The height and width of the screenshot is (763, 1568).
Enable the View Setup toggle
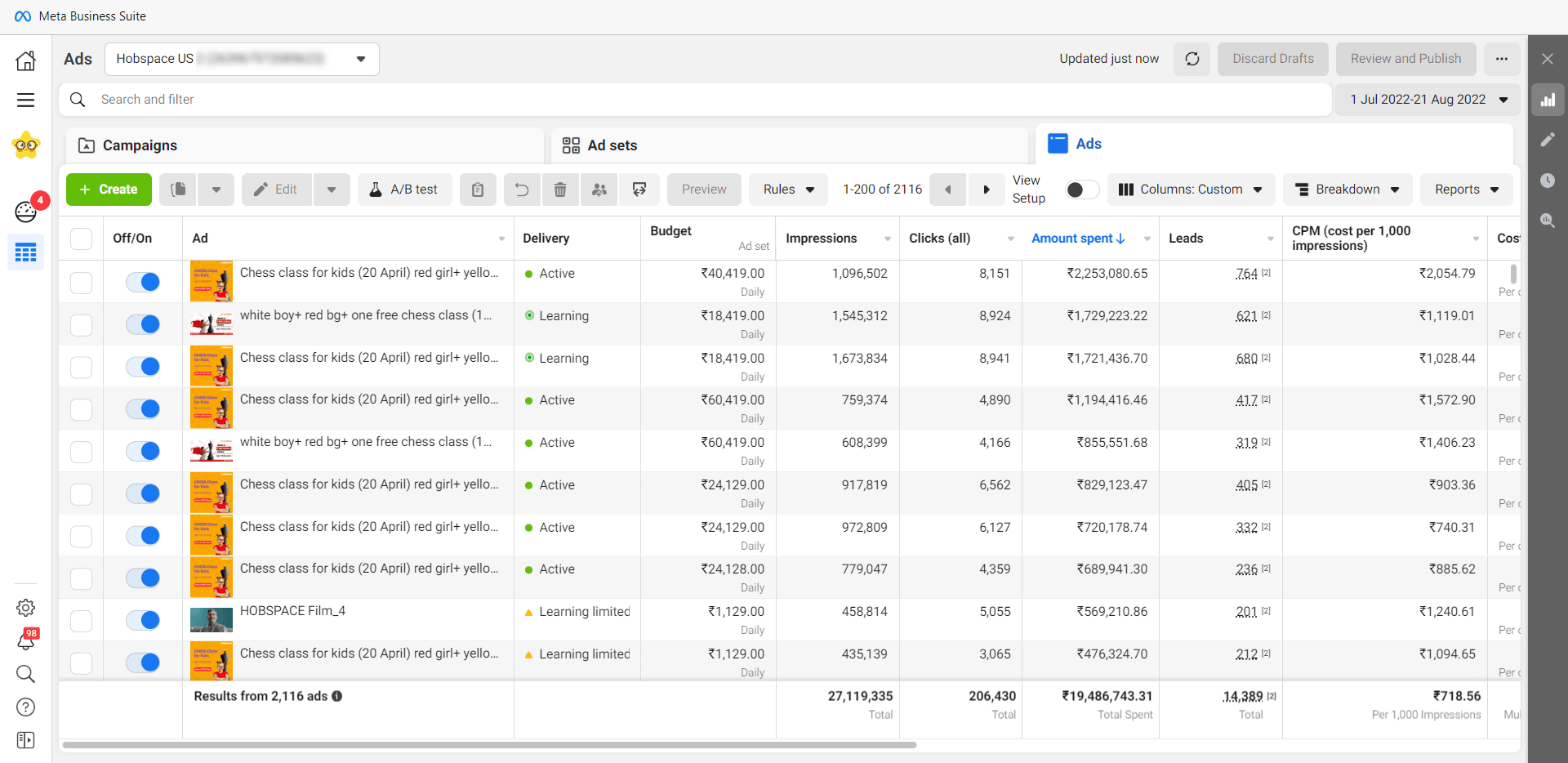pyautogui.click(x=1082, y=190)
